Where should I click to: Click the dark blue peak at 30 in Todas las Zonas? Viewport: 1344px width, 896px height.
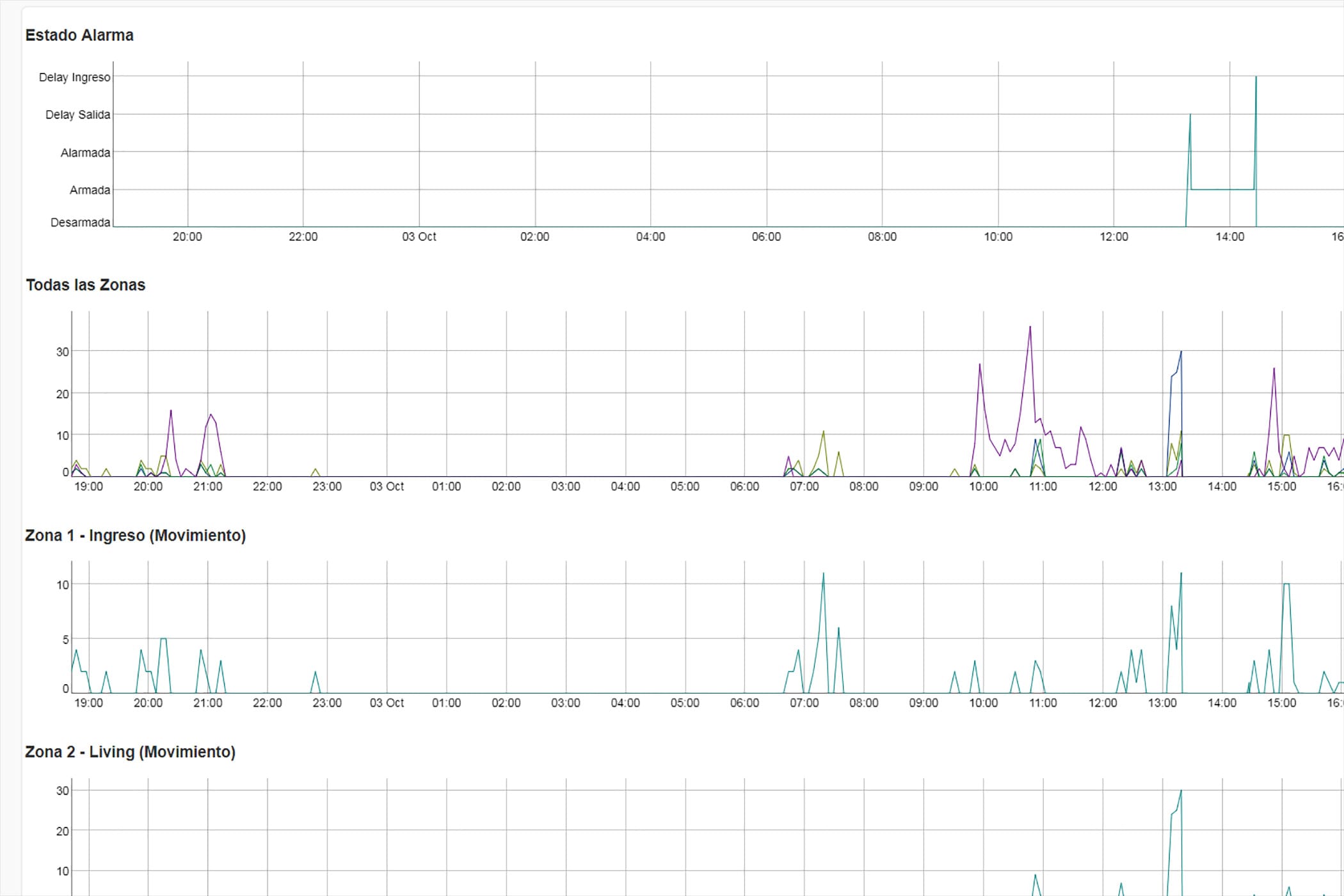point(1181,352)
